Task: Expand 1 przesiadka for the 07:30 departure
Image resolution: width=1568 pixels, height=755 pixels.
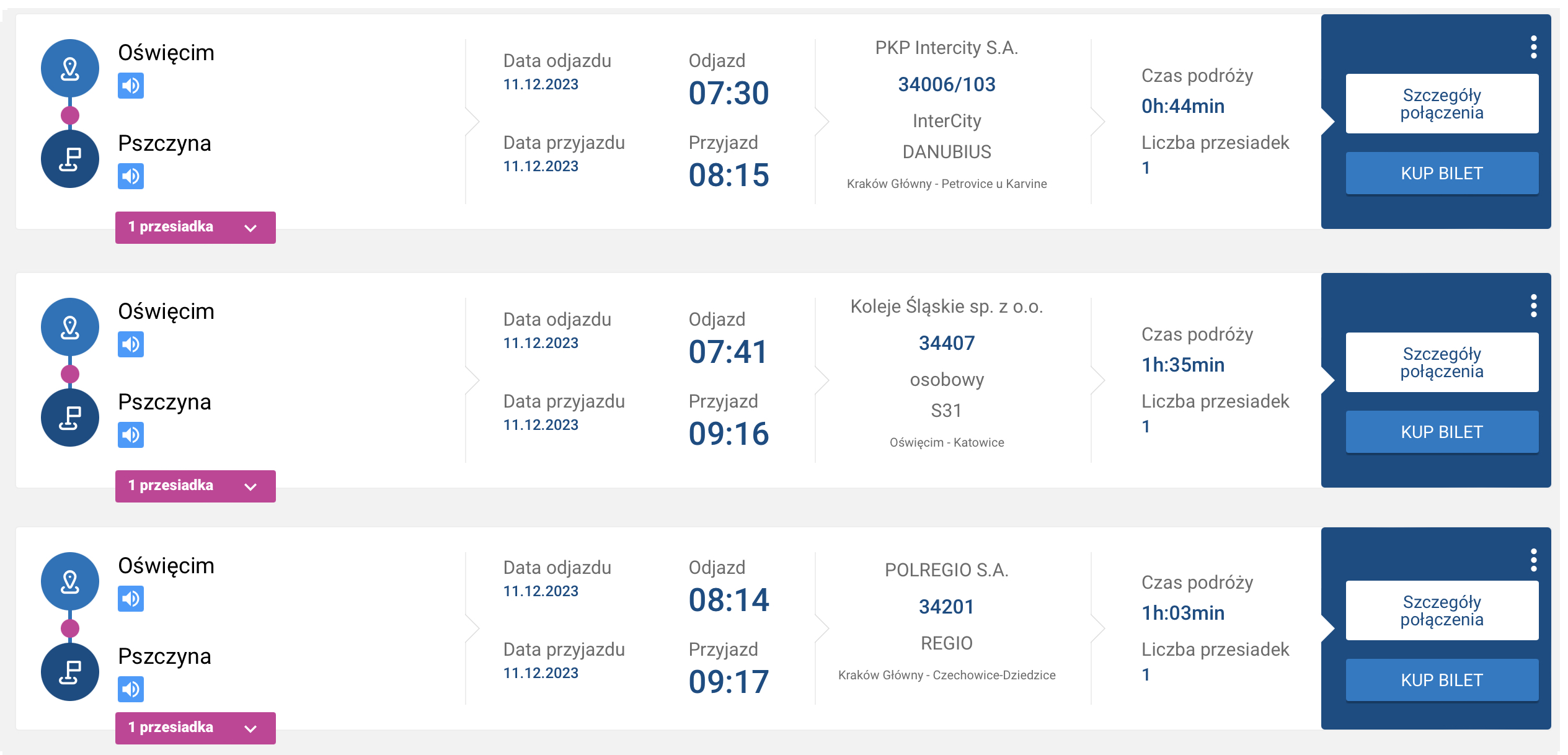Action: [195, 227]
